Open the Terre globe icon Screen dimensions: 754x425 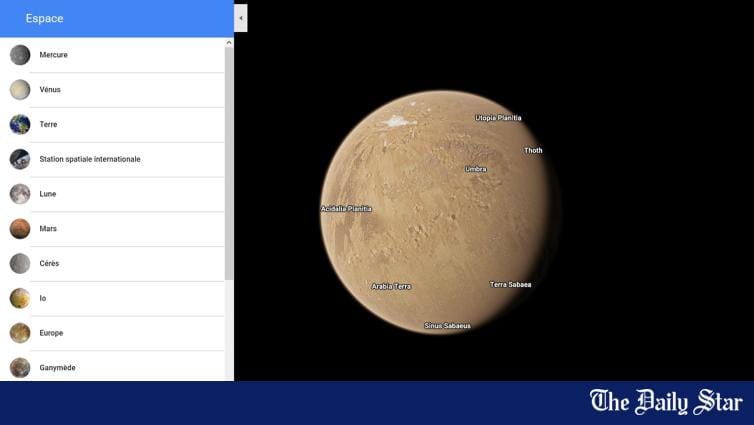(20, 124)
